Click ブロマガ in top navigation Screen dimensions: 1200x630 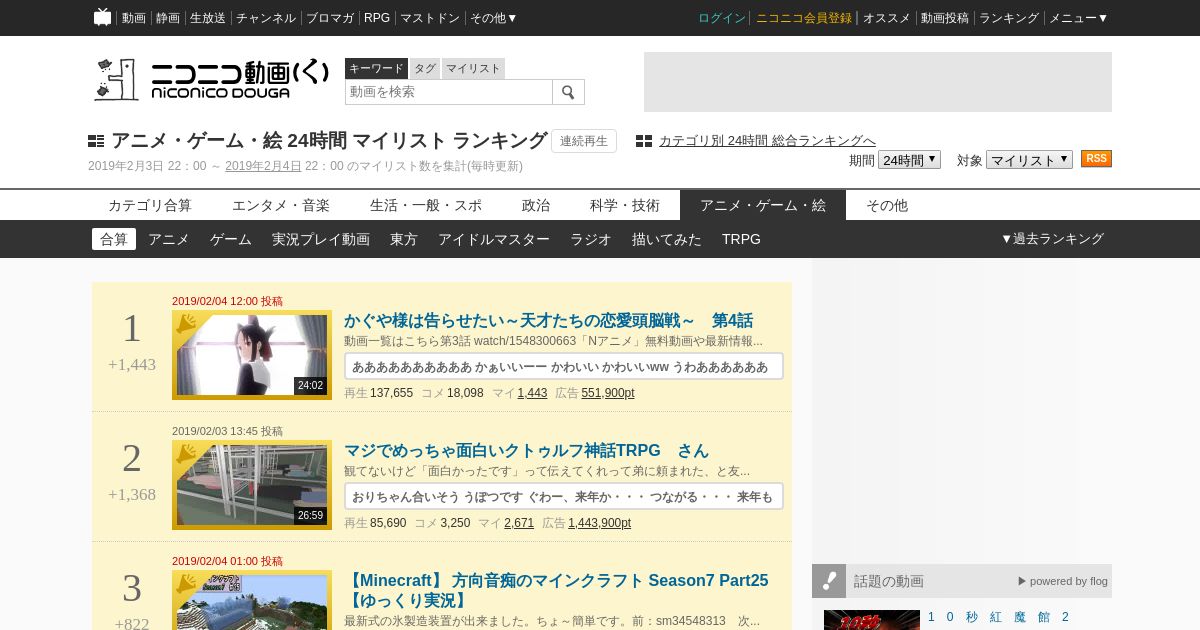click(x=330, y=18)
